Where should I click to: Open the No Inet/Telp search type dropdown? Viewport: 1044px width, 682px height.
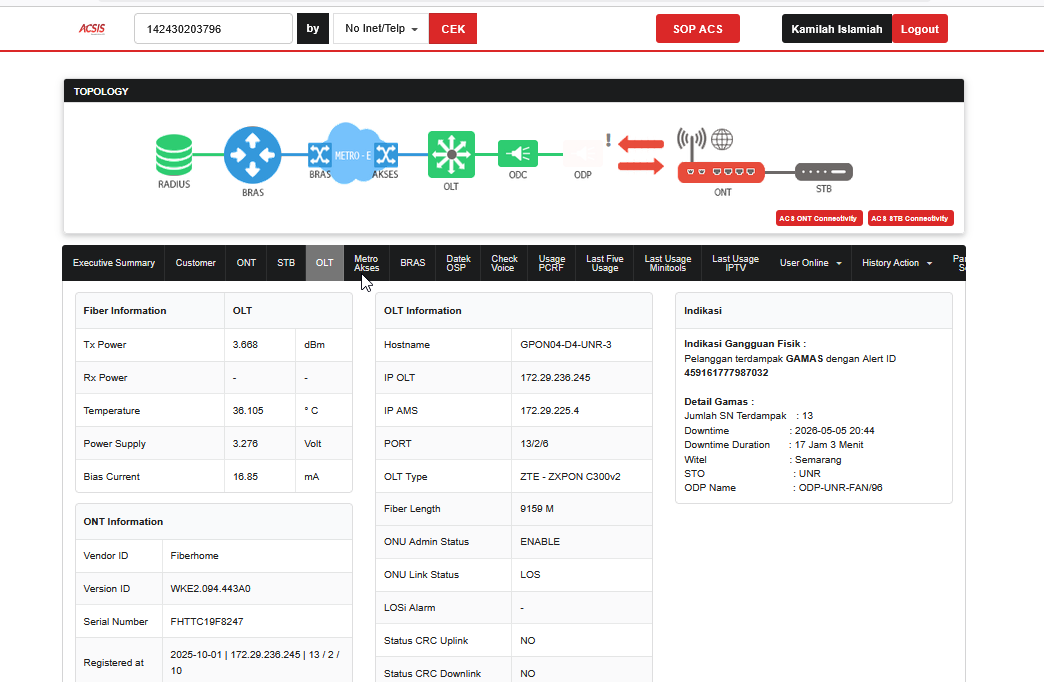pos(381,29)
